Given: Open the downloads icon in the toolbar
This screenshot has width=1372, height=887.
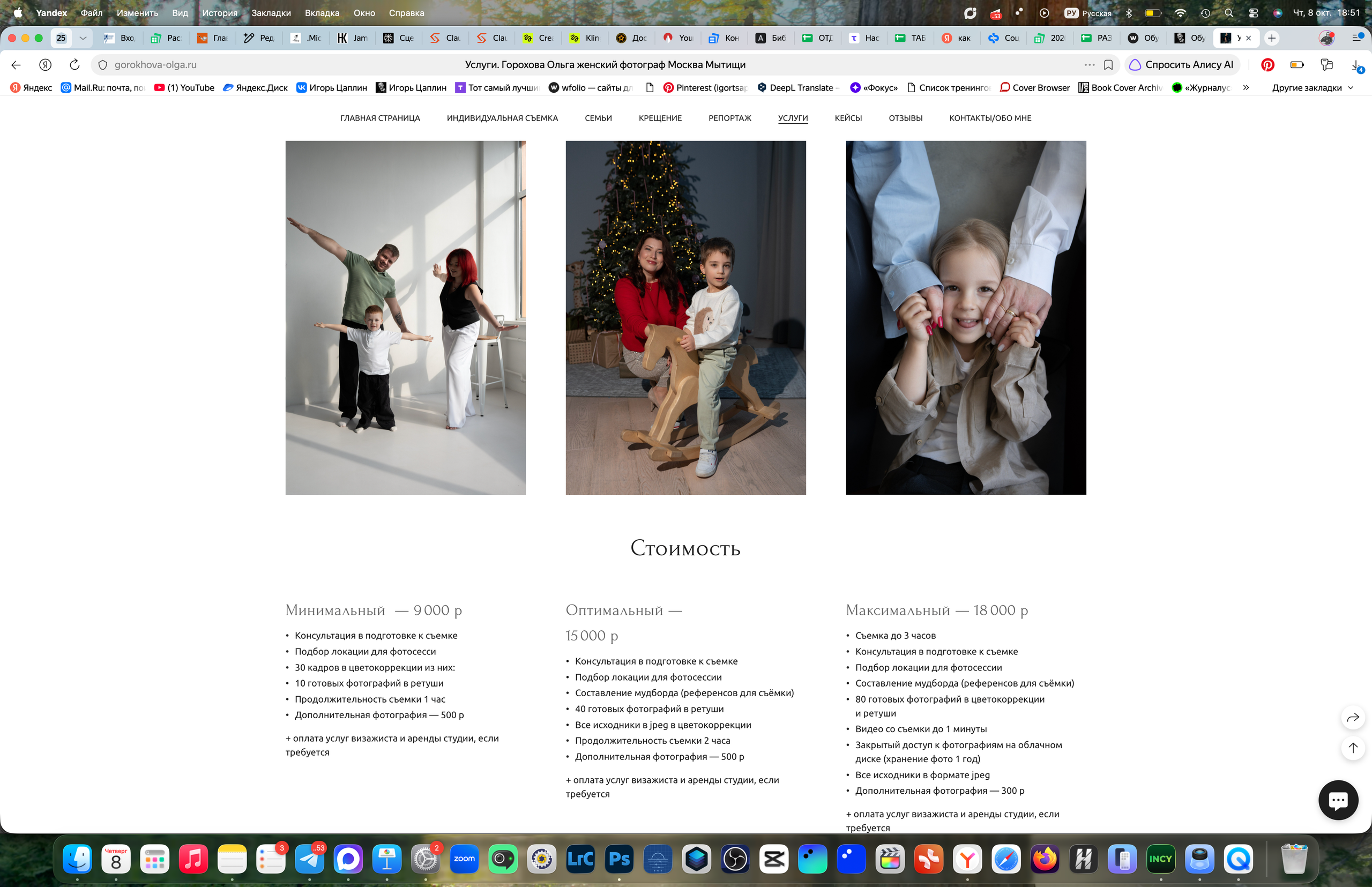Looking at the screenshot, I should pyautogui.click(x=1356, y=65).
